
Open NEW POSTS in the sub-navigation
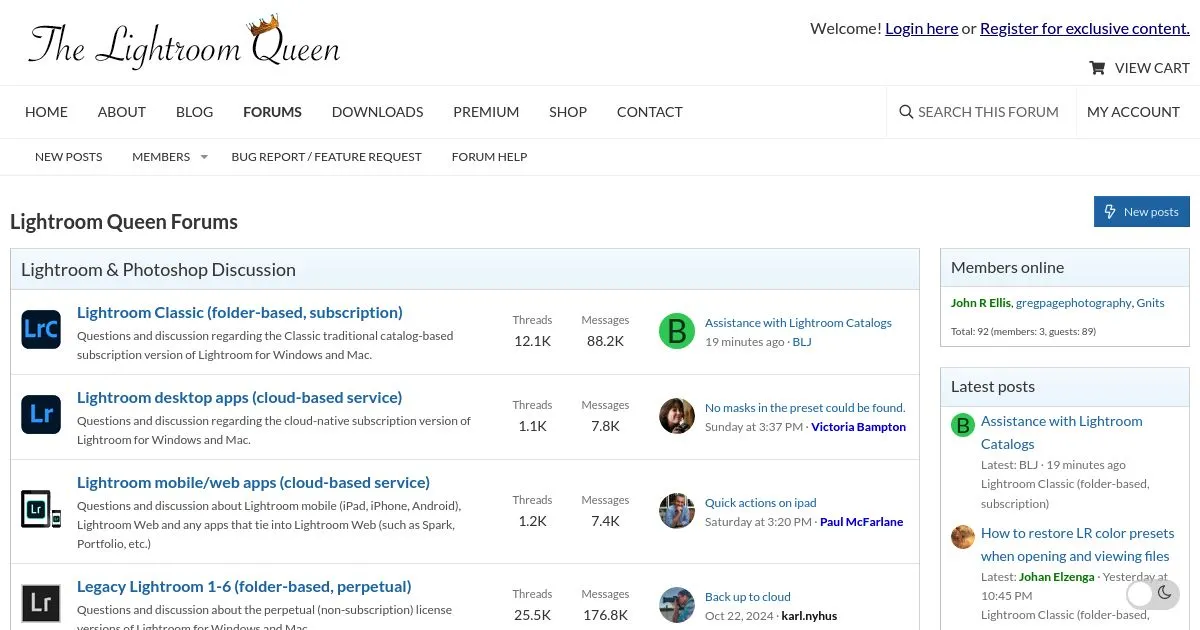tap(69, 157)
